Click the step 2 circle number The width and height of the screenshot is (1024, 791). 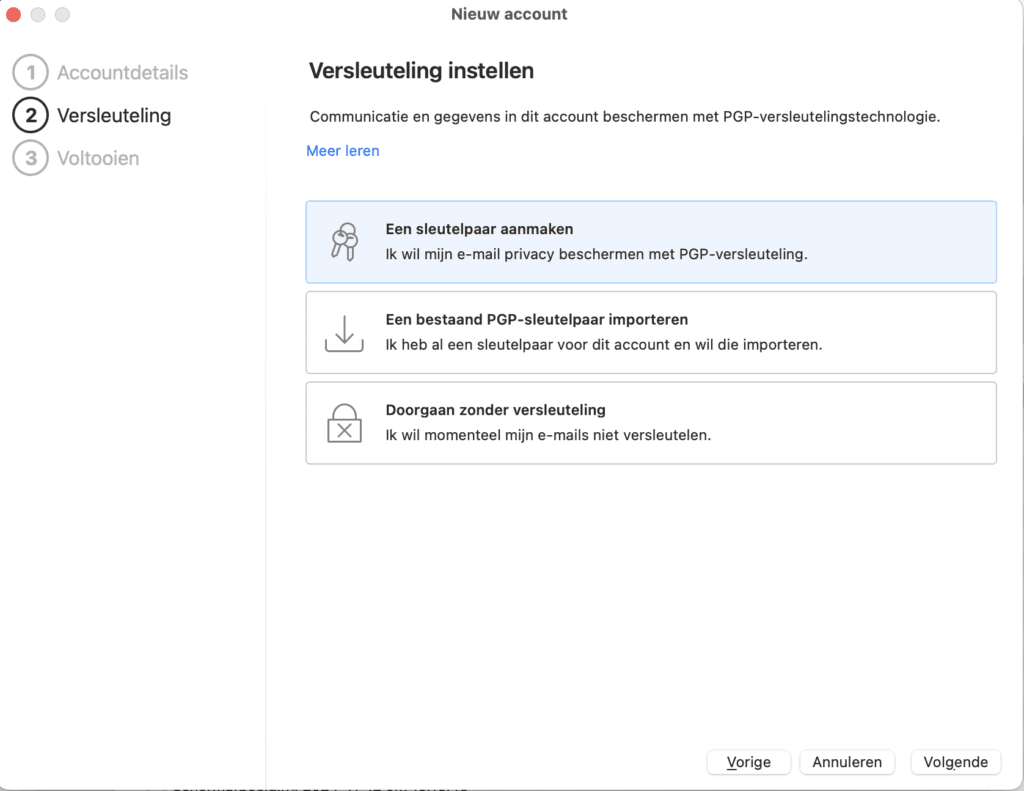[31, 116]
